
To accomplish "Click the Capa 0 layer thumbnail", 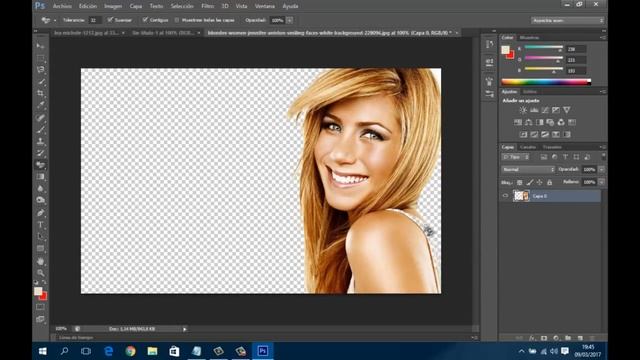I will click(x=521, y=196).
